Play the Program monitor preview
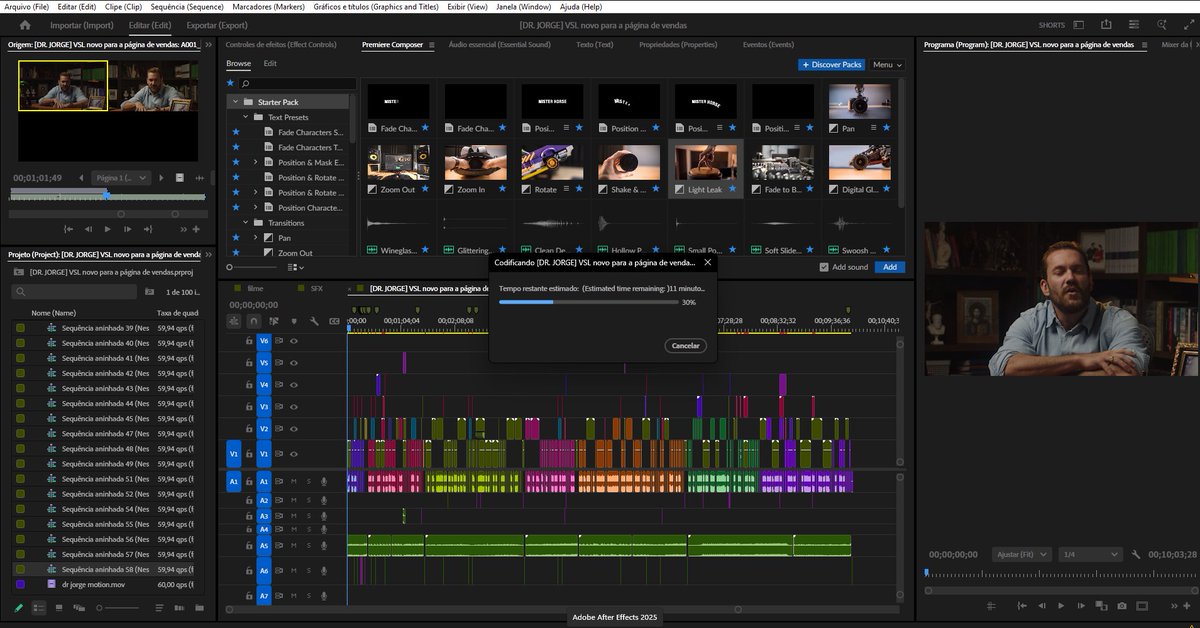The image size is (1200, 628). coord(1061,606)
